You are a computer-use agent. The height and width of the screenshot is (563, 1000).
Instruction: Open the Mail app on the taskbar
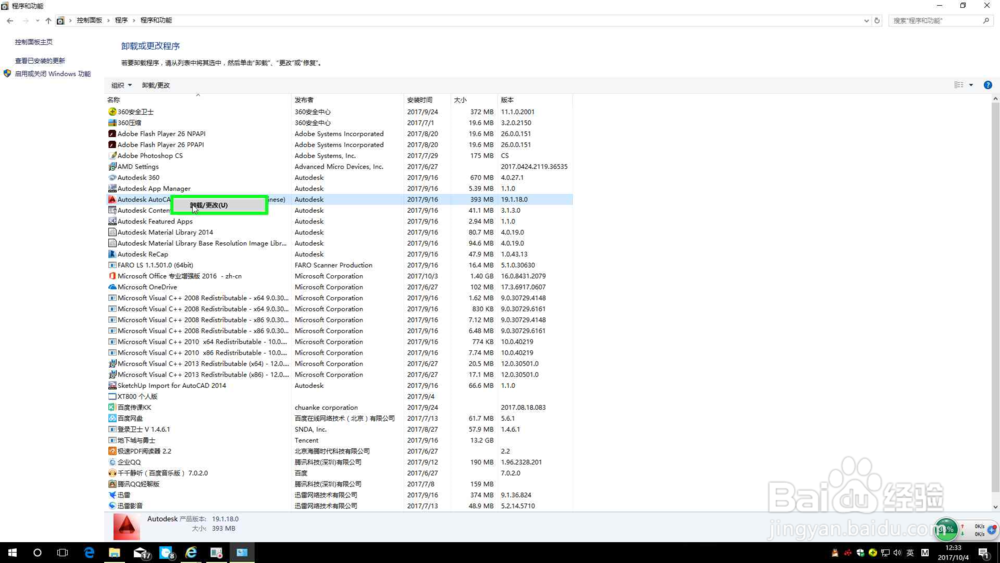[x=140, y=553]
